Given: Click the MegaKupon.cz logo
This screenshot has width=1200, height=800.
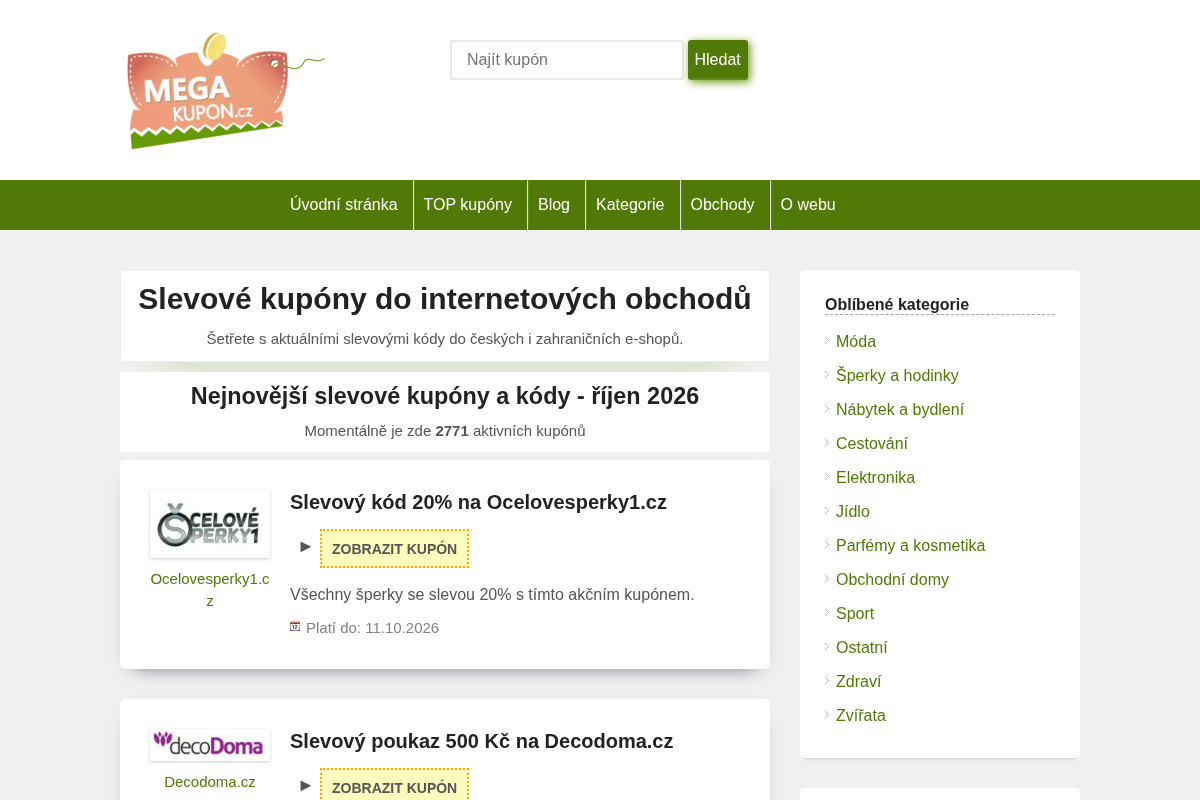Looking at the screenshot, I should 226,91.
